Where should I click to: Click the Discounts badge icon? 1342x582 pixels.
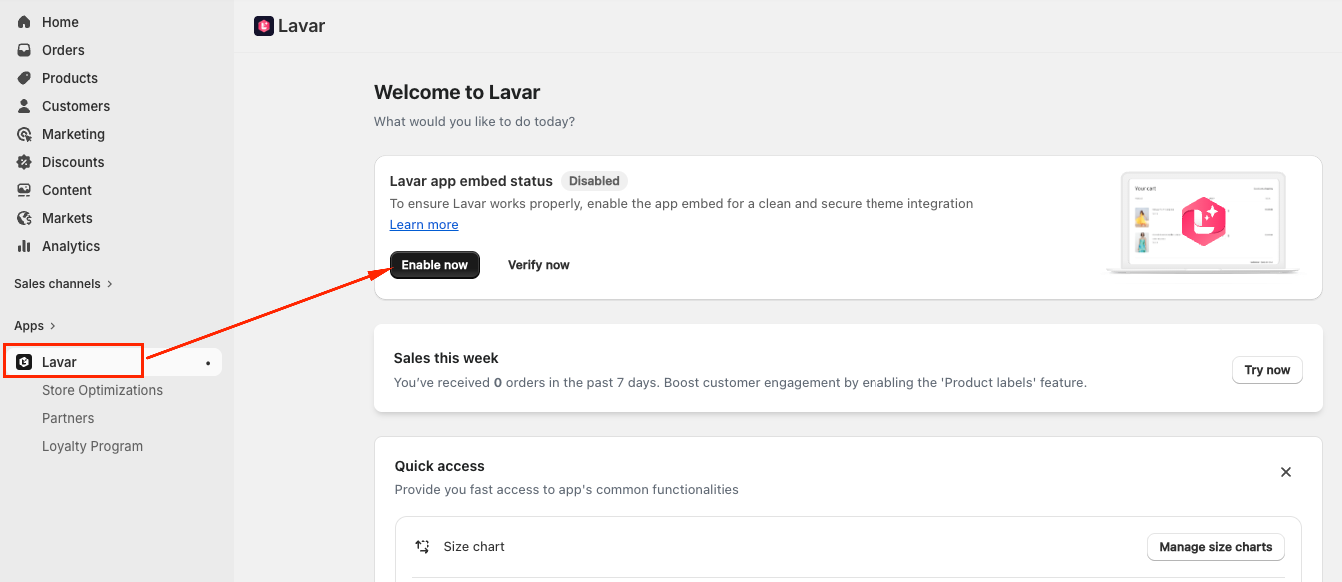pyautogui.click(x=24, y=162)
